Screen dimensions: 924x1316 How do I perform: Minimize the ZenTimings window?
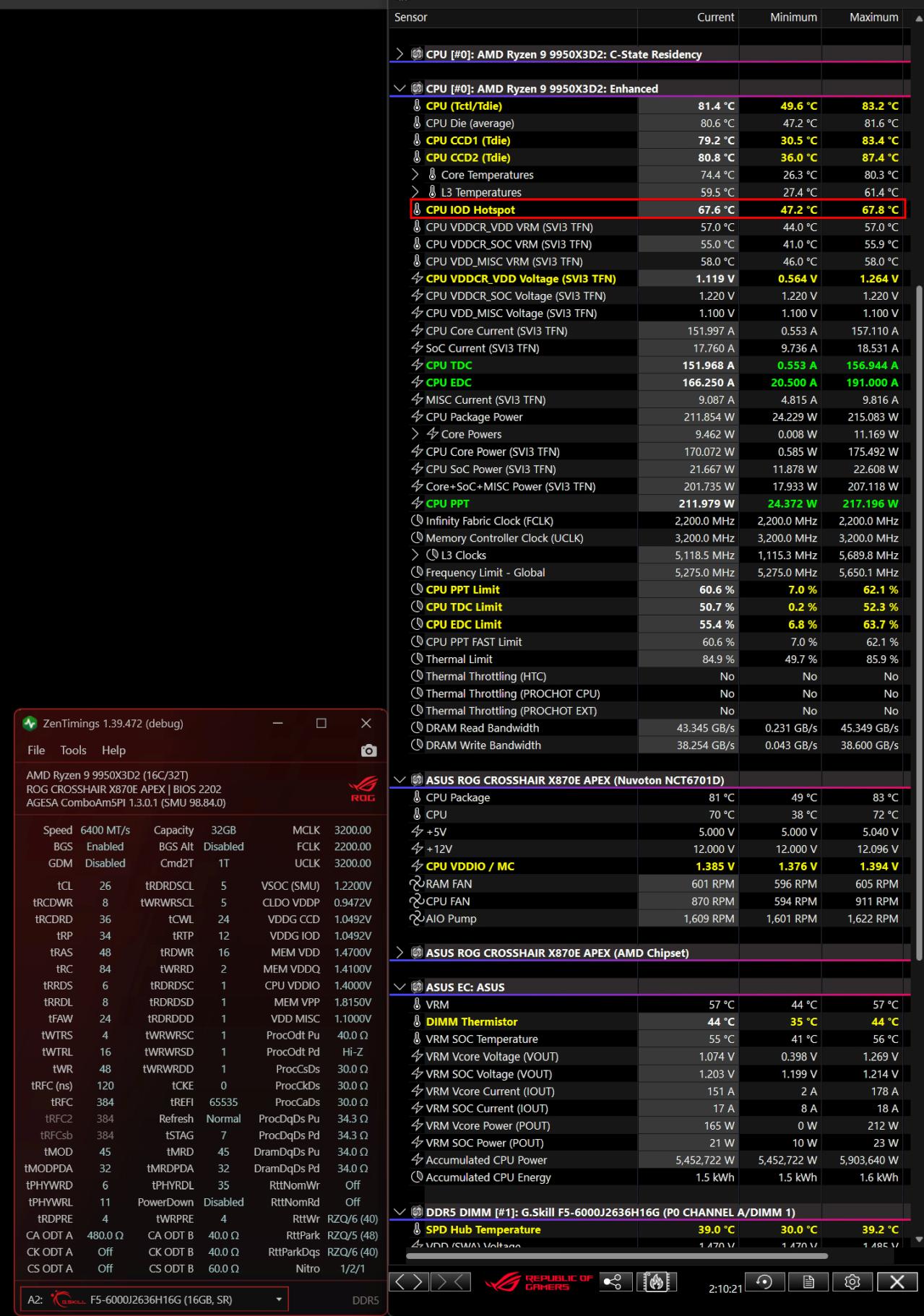pyautogui.click(x=277, y=723)
